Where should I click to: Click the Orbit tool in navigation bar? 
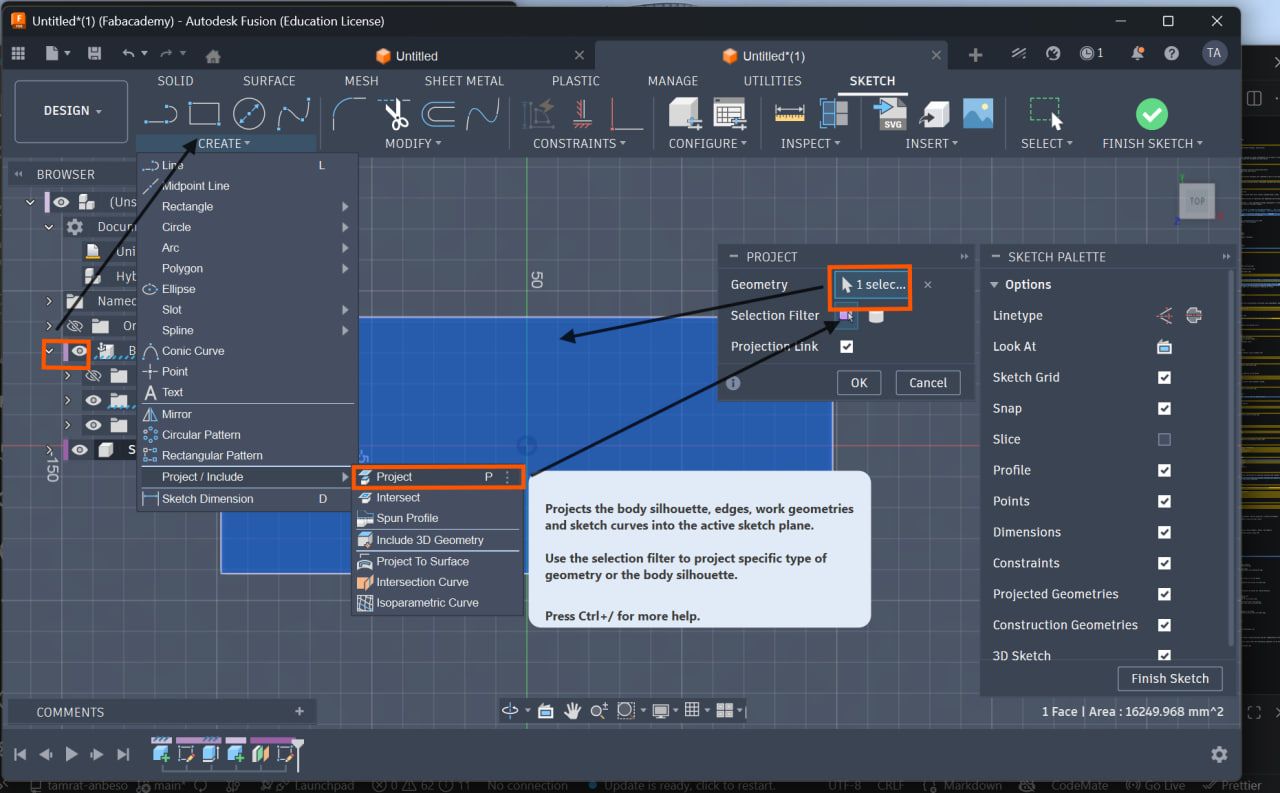(510, 711)
